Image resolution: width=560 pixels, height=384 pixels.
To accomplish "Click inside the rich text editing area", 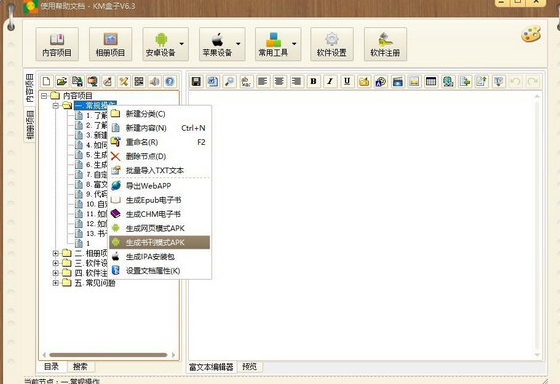I will point(361,225).
